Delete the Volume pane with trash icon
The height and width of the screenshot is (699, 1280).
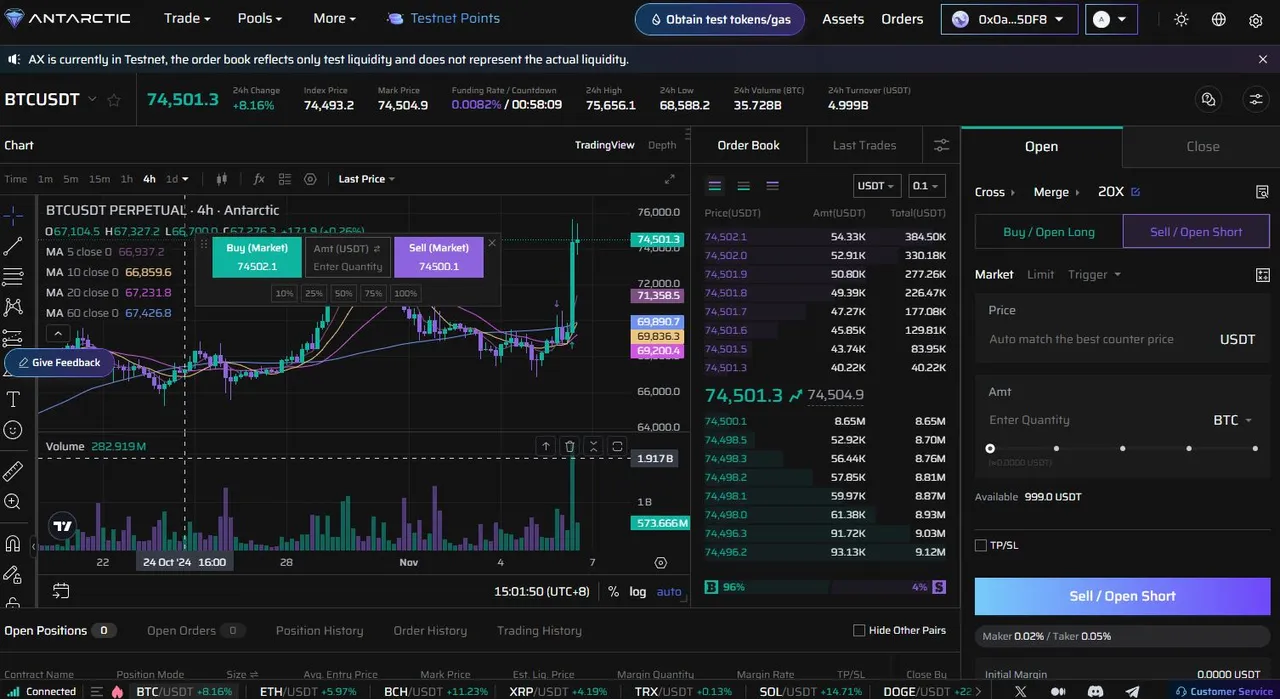[x=569, y=446]
